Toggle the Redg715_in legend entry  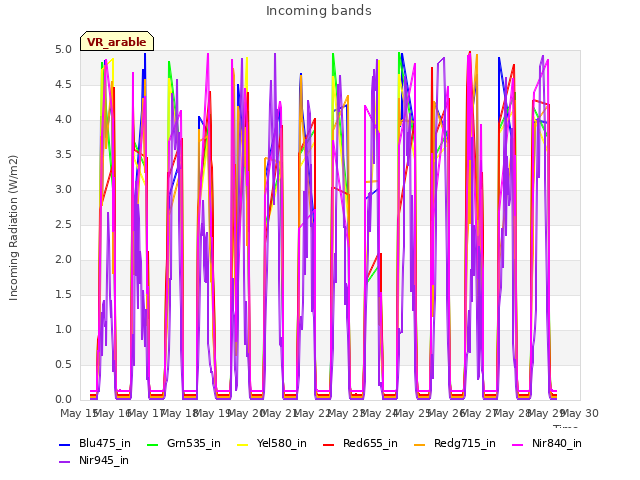tap(455, 443)
